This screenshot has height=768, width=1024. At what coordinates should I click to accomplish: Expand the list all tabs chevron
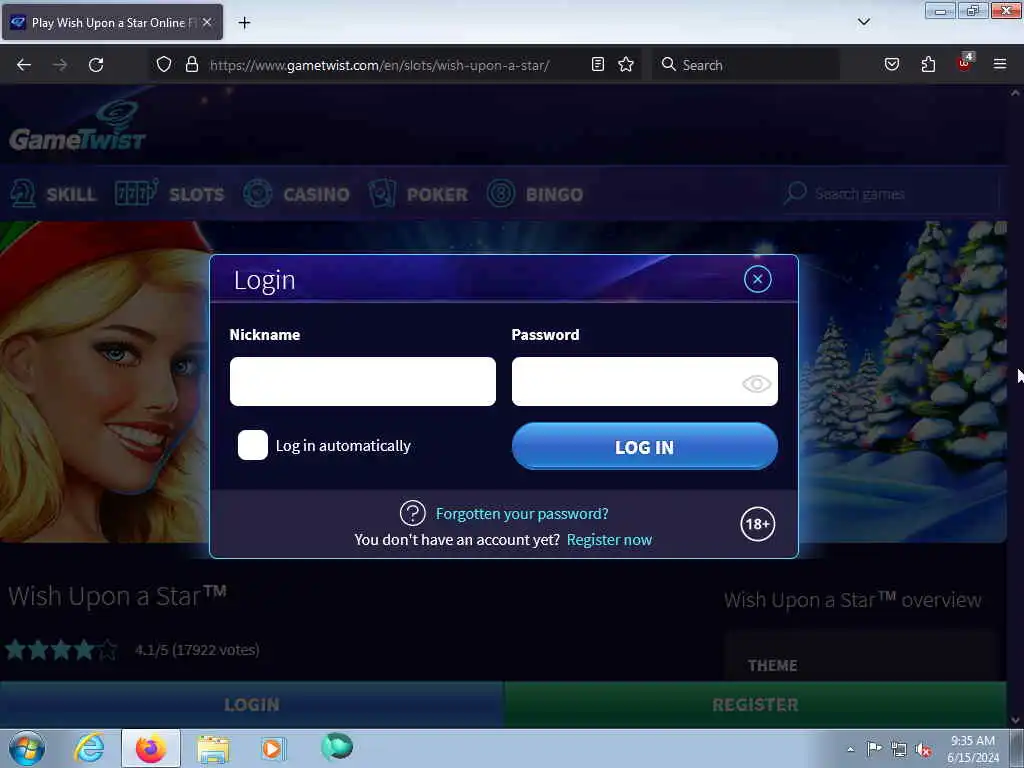[x=863, y=22]
